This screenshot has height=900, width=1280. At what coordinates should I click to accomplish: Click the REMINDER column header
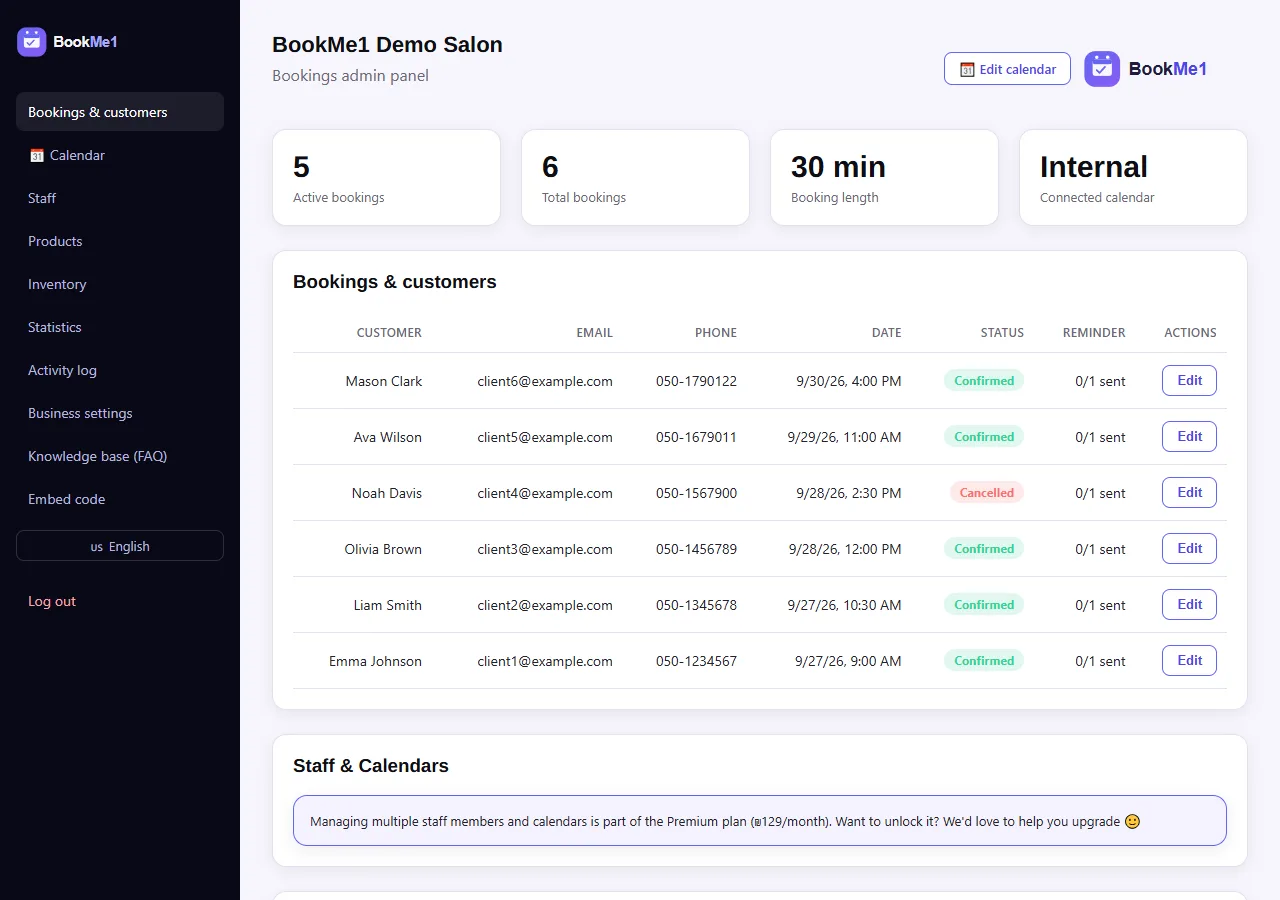click(1094, 333)
